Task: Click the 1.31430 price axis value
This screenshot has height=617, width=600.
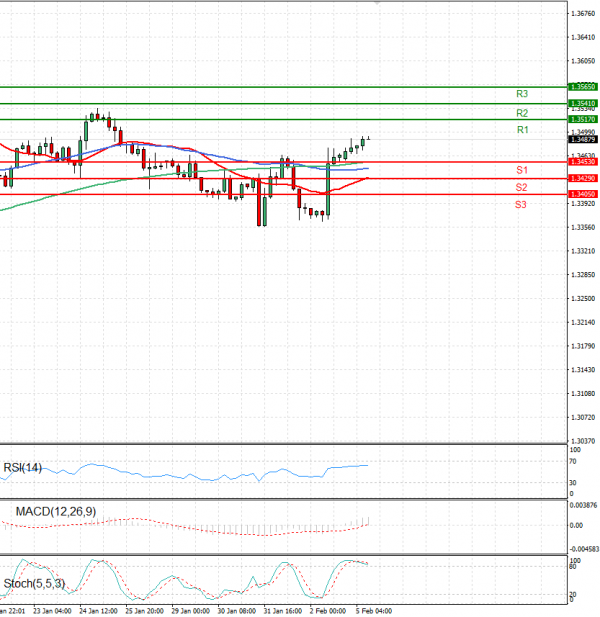Action: 583,370
